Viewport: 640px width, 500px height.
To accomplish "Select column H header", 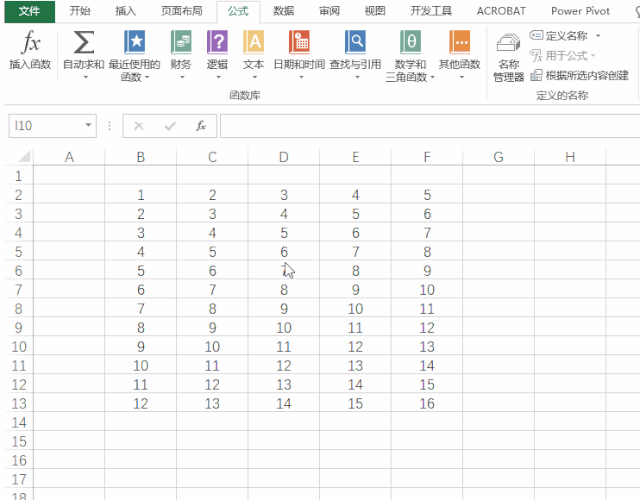I will 570,157.
